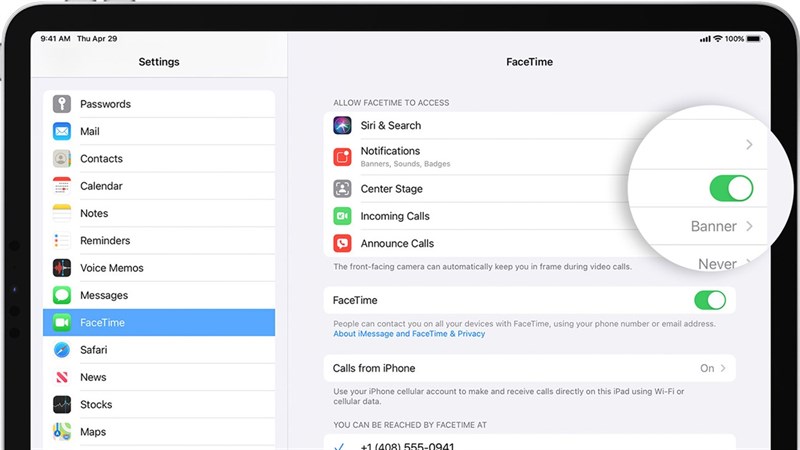Tap the On value for Calls from iPhone
Image resolution: width=800 pixels, height=450 pixels.
coord(707,368)
